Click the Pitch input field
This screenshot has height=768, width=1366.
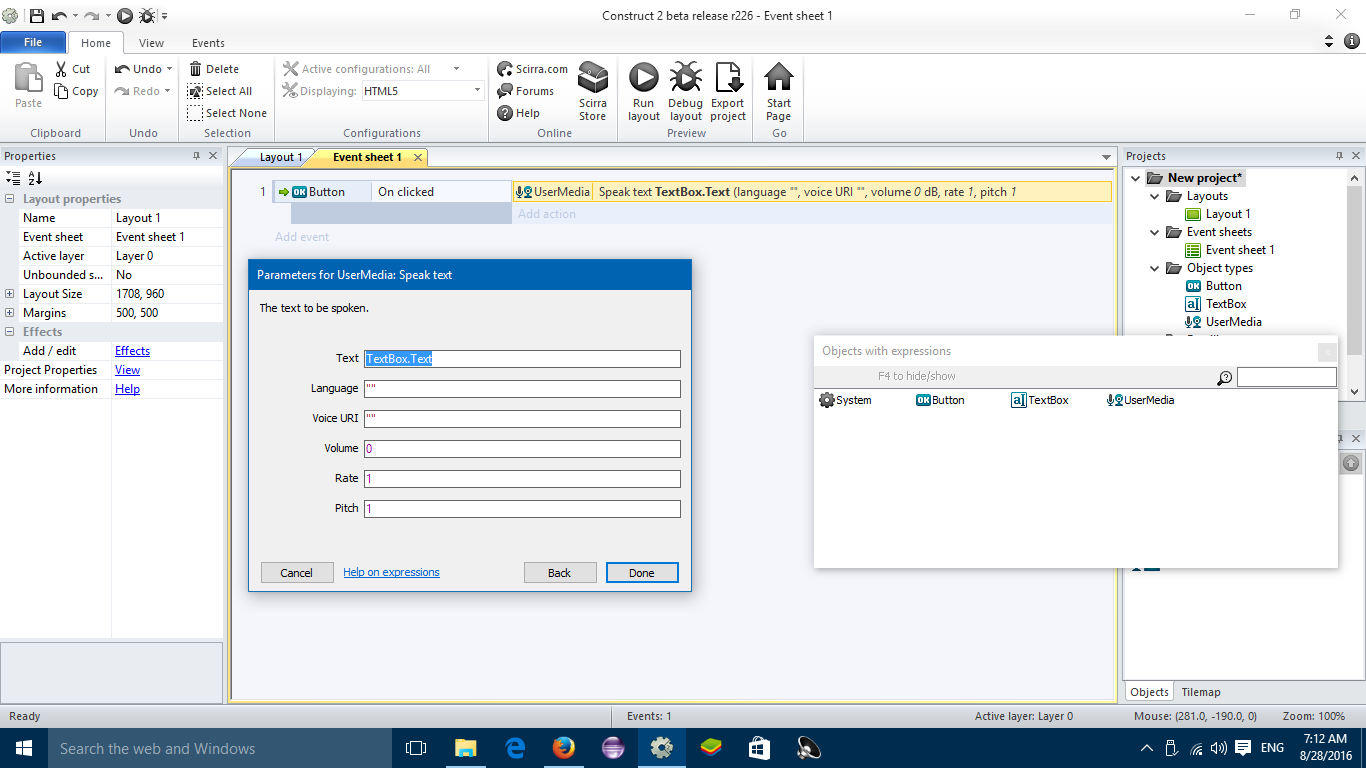[522, 509]
